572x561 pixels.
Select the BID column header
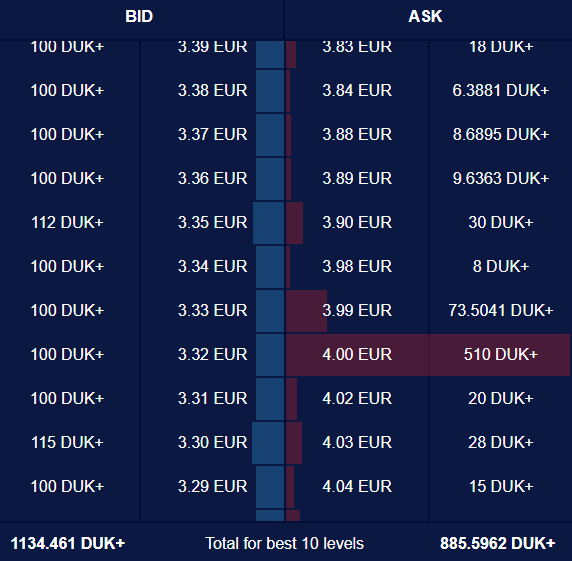tap(139, 16)
